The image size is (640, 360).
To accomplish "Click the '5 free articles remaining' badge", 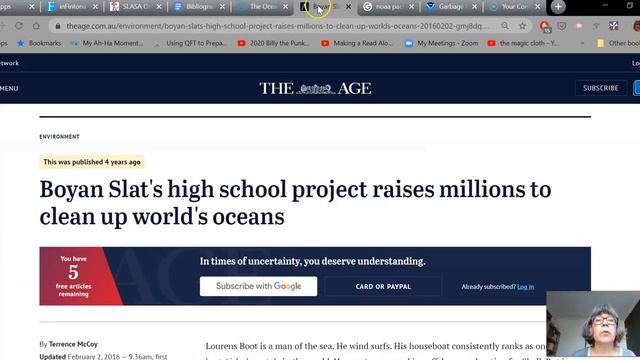I will pos(73,276).
